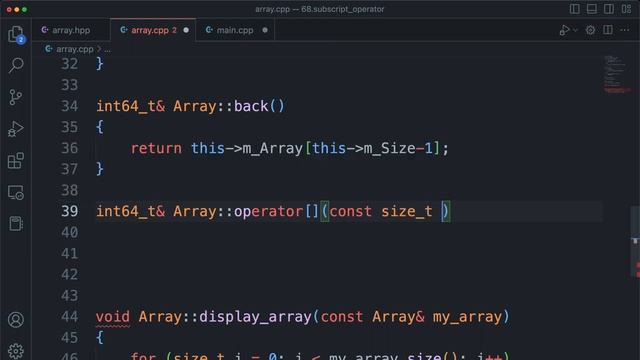Viewport: 640px width, 360px height.
Task: Click the underlined void keyword on line 44
Action: tap(113, 317)
